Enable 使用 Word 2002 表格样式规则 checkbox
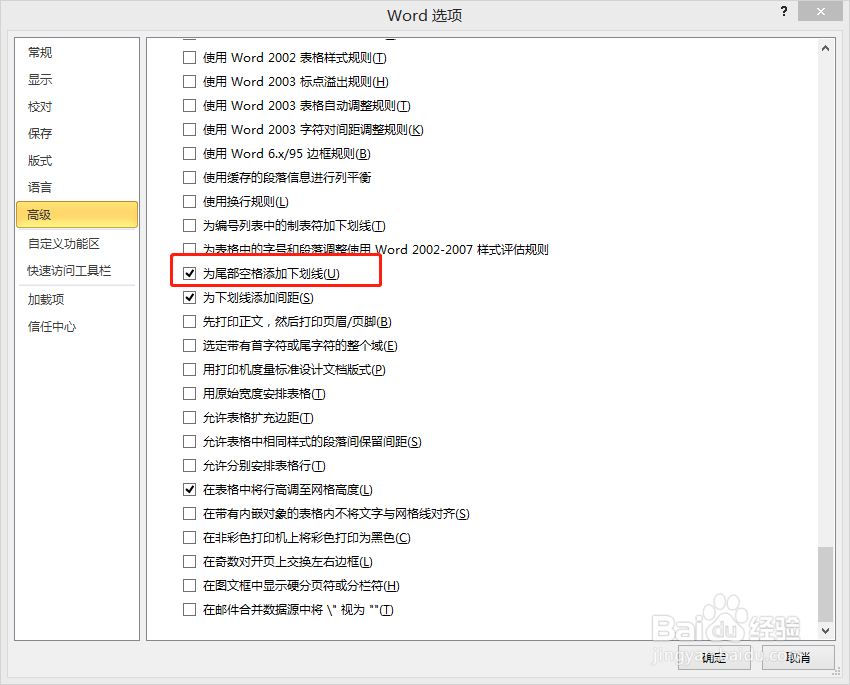The width and height of the screenshot is (850, 685). click(x=189, y=57)
